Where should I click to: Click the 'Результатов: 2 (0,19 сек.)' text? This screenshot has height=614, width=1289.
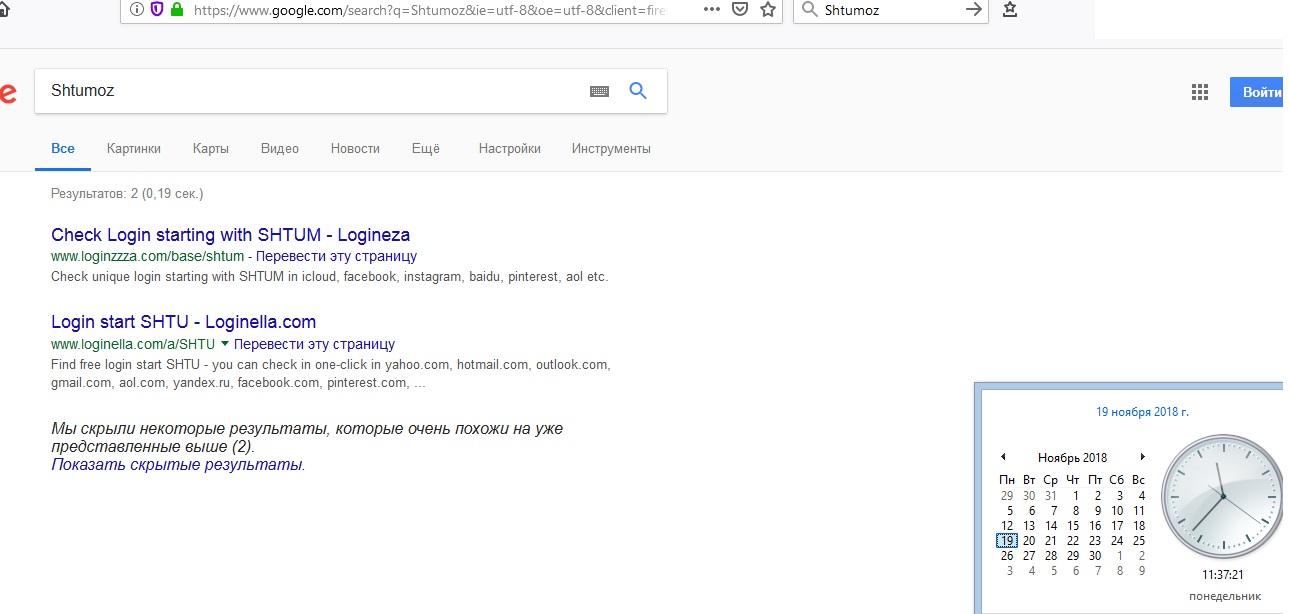coord(127,193)
